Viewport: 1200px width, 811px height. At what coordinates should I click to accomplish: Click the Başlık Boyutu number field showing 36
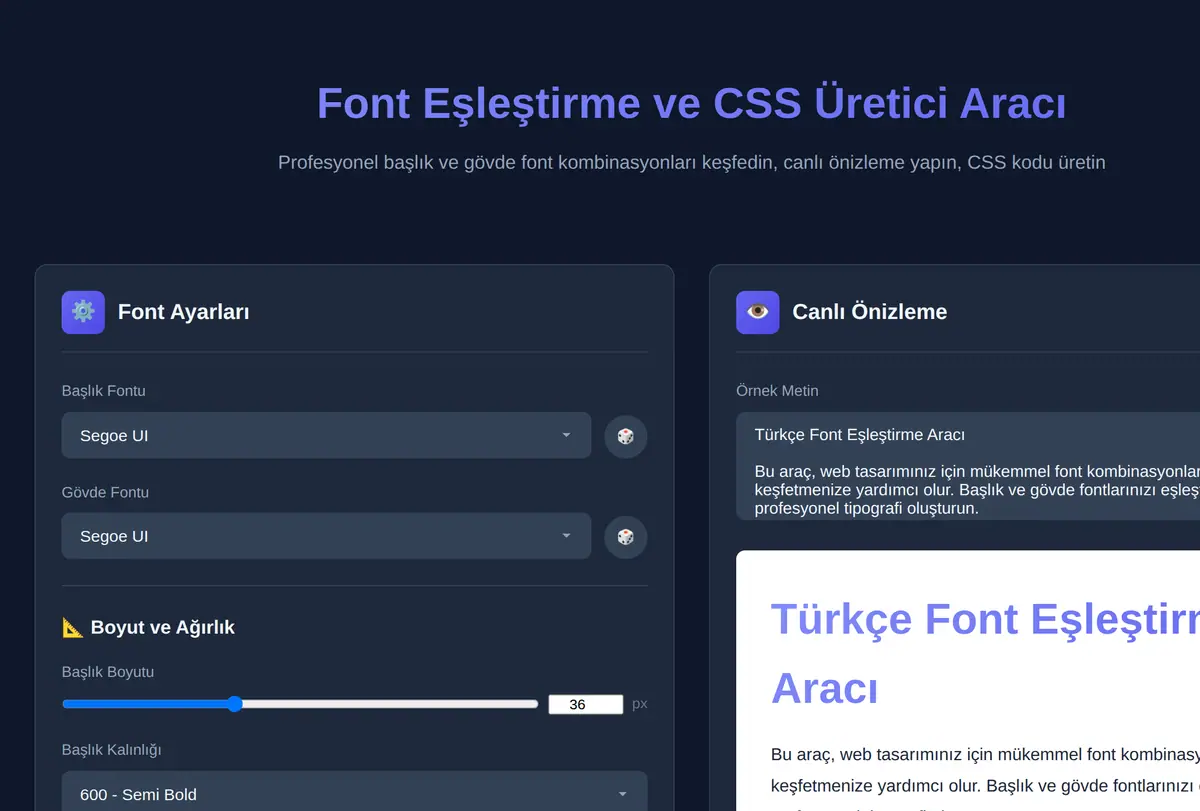click(586, 704)
